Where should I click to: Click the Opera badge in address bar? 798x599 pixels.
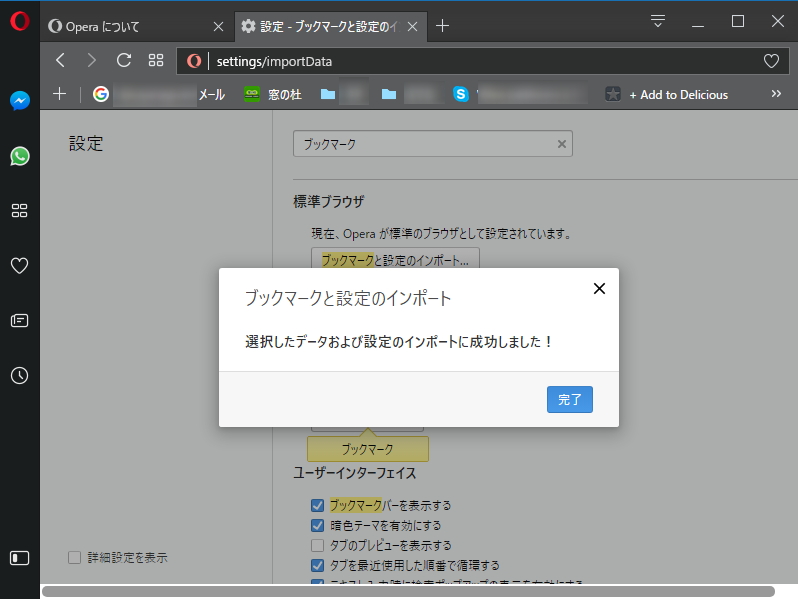[x=194, y=61]
